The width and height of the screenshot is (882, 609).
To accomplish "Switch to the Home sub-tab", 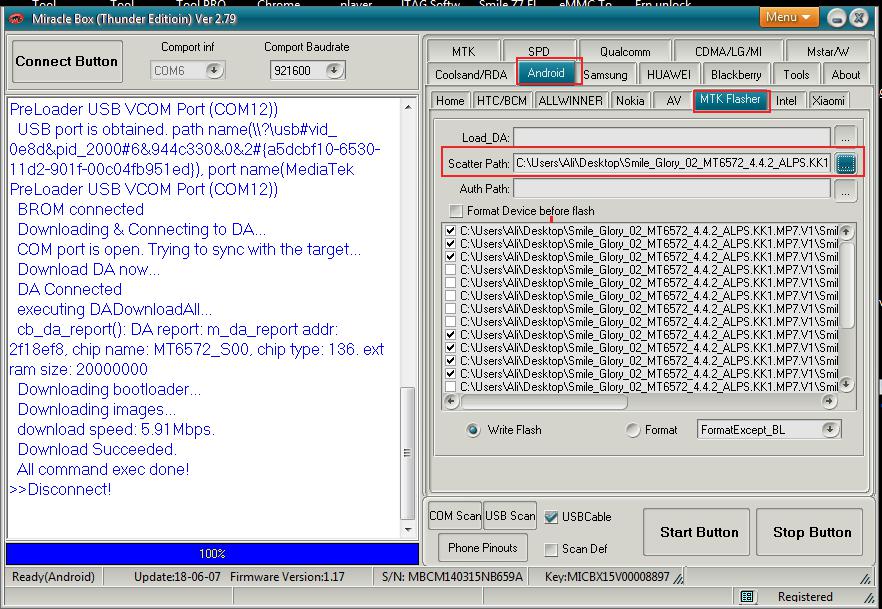I will [450, 101].
